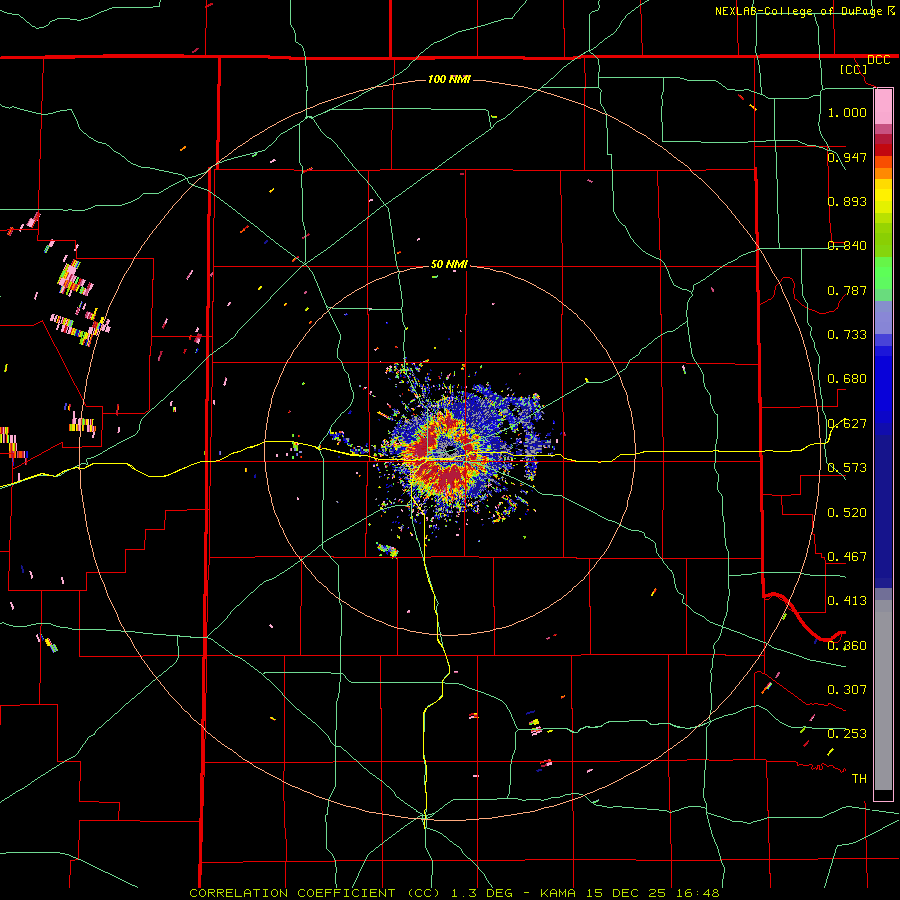Pick the red segment of the color bar

(x=883, y=150)
